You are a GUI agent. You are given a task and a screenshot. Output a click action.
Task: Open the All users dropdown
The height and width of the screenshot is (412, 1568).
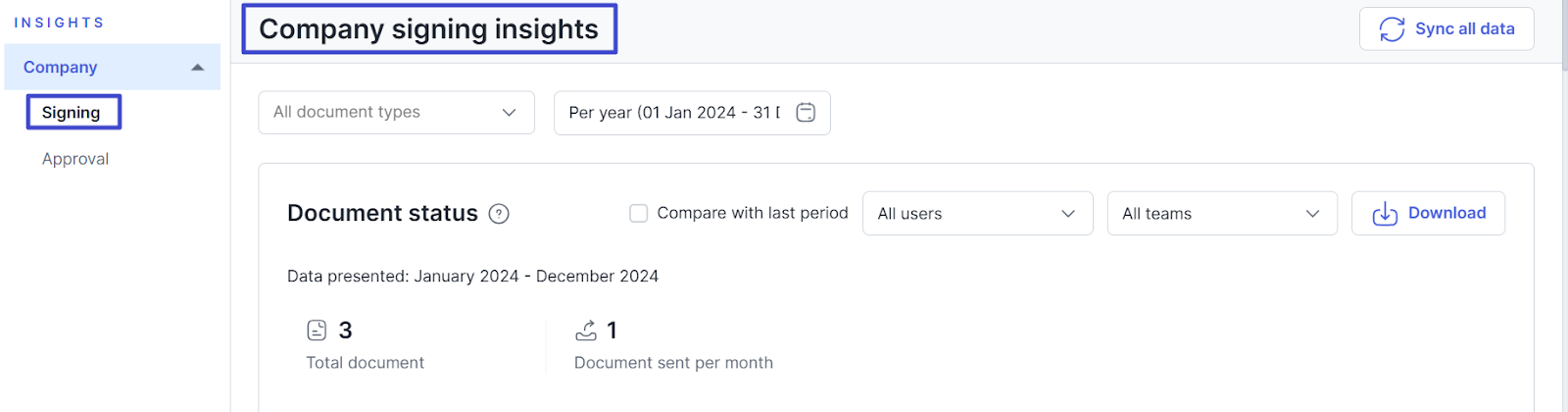(x=977, y=214)
